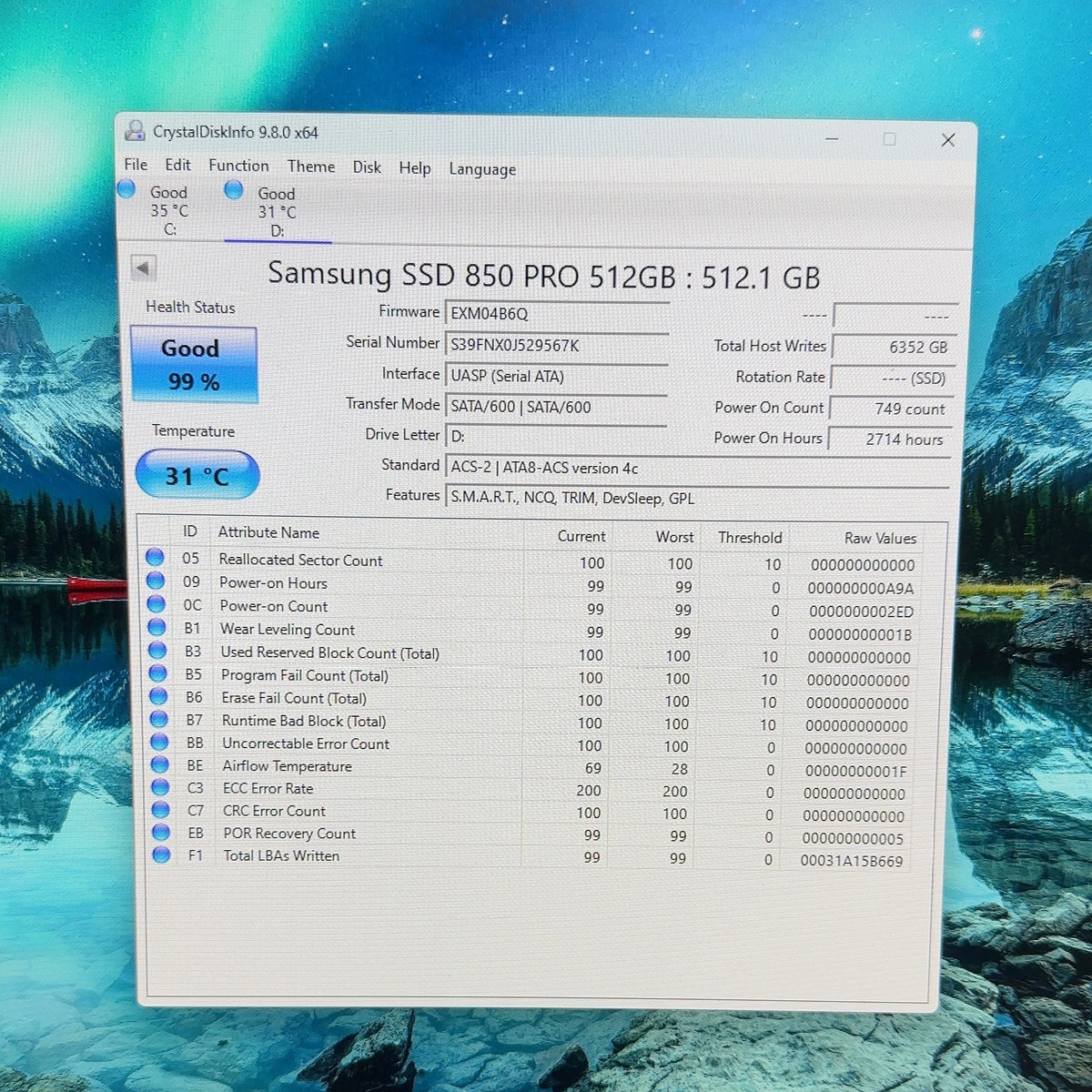Click the status orb for Program Fail Count
1092x1092 pixels.
[x=158, y=673]
